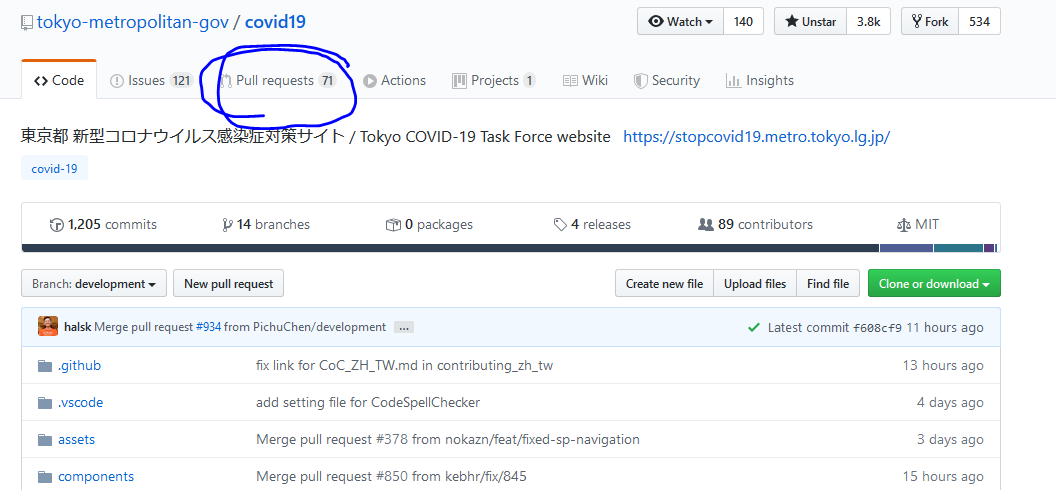Screen dimensions: 1056x490
Task: Click the Issues exclamation circle icon
Action: coord(117,81)
